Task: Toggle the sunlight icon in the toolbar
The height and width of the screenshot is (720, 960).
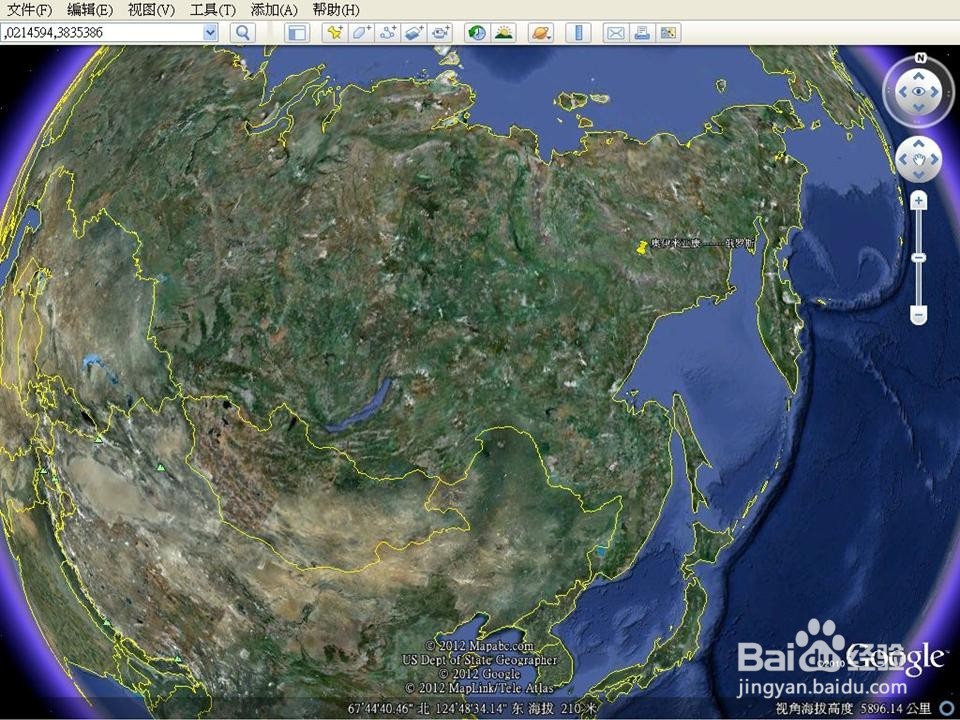Action: click(x=503, y=32)
